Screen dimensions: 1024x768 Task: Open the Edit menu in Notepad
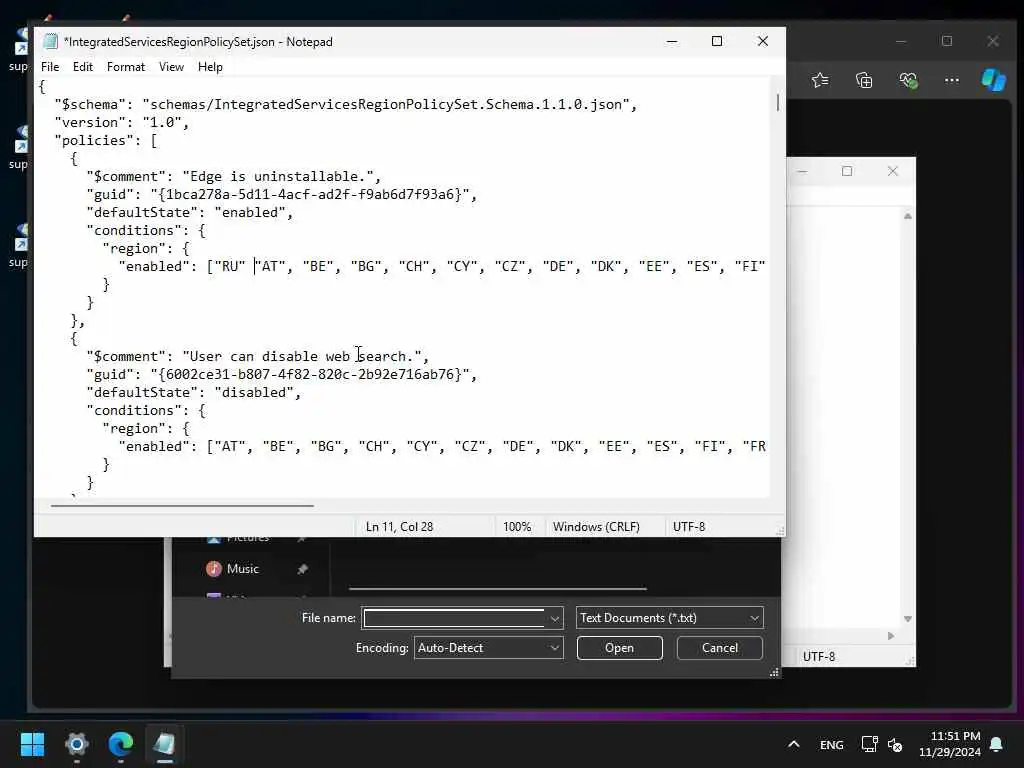(82, 67)
